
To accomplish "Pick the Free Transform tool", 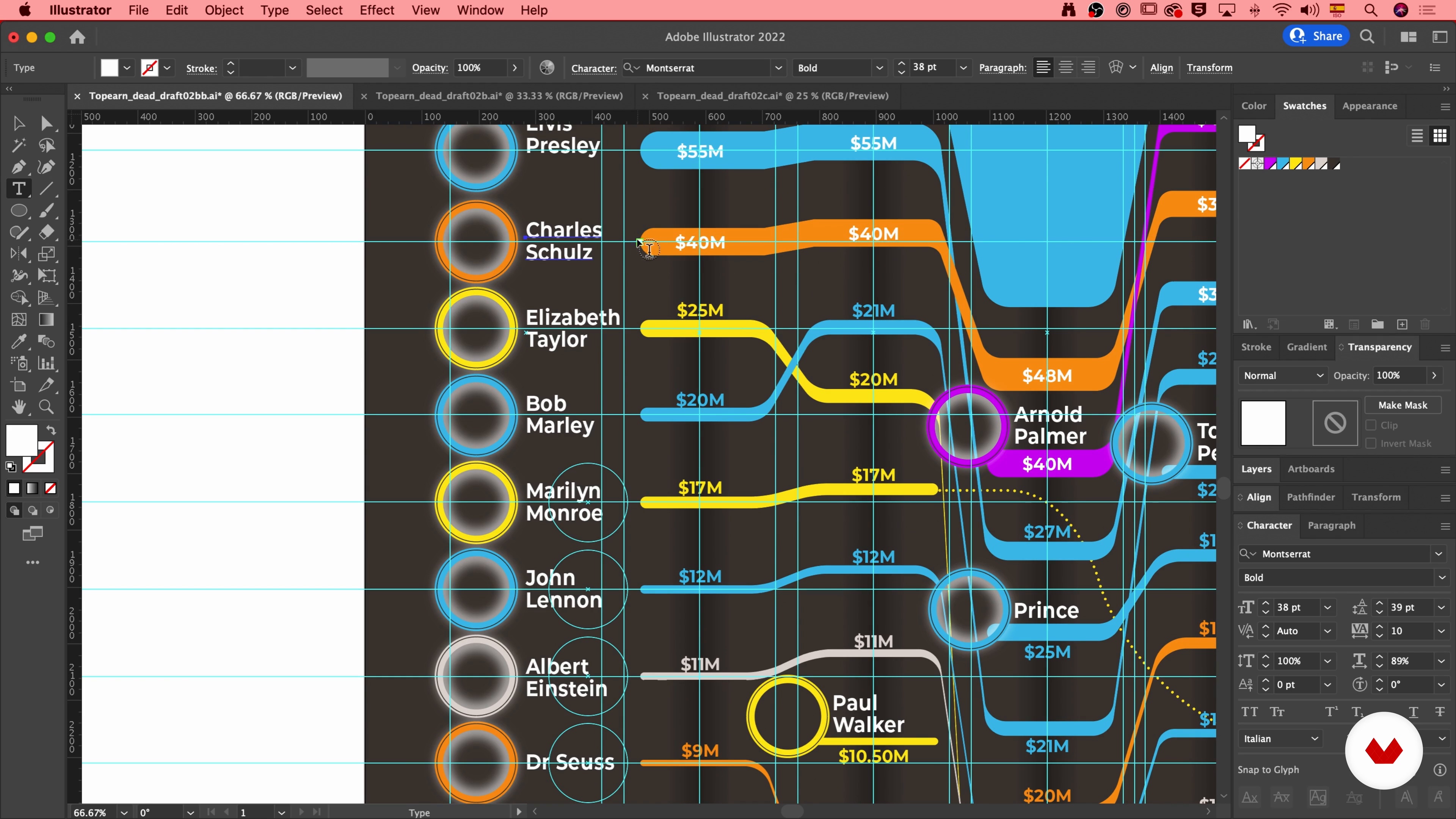I will (x=47, y=276).
